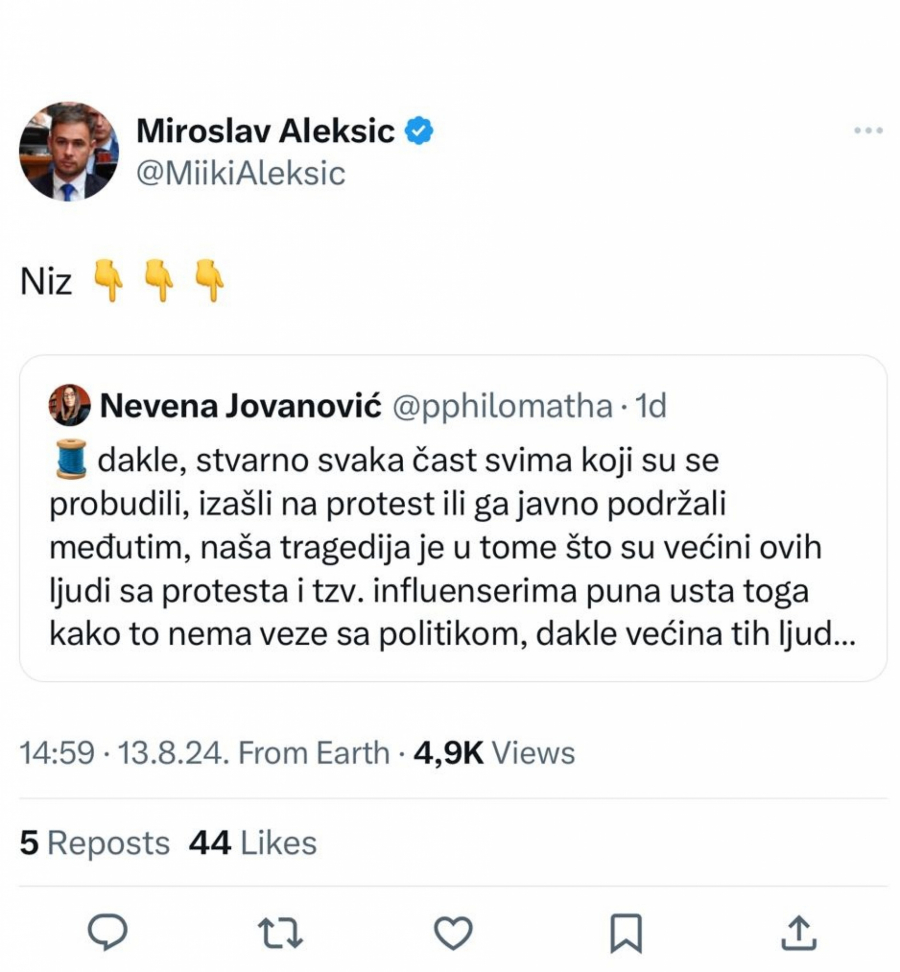Open the share tweet icon
The image size is (900, 972).
pos(797,932)
